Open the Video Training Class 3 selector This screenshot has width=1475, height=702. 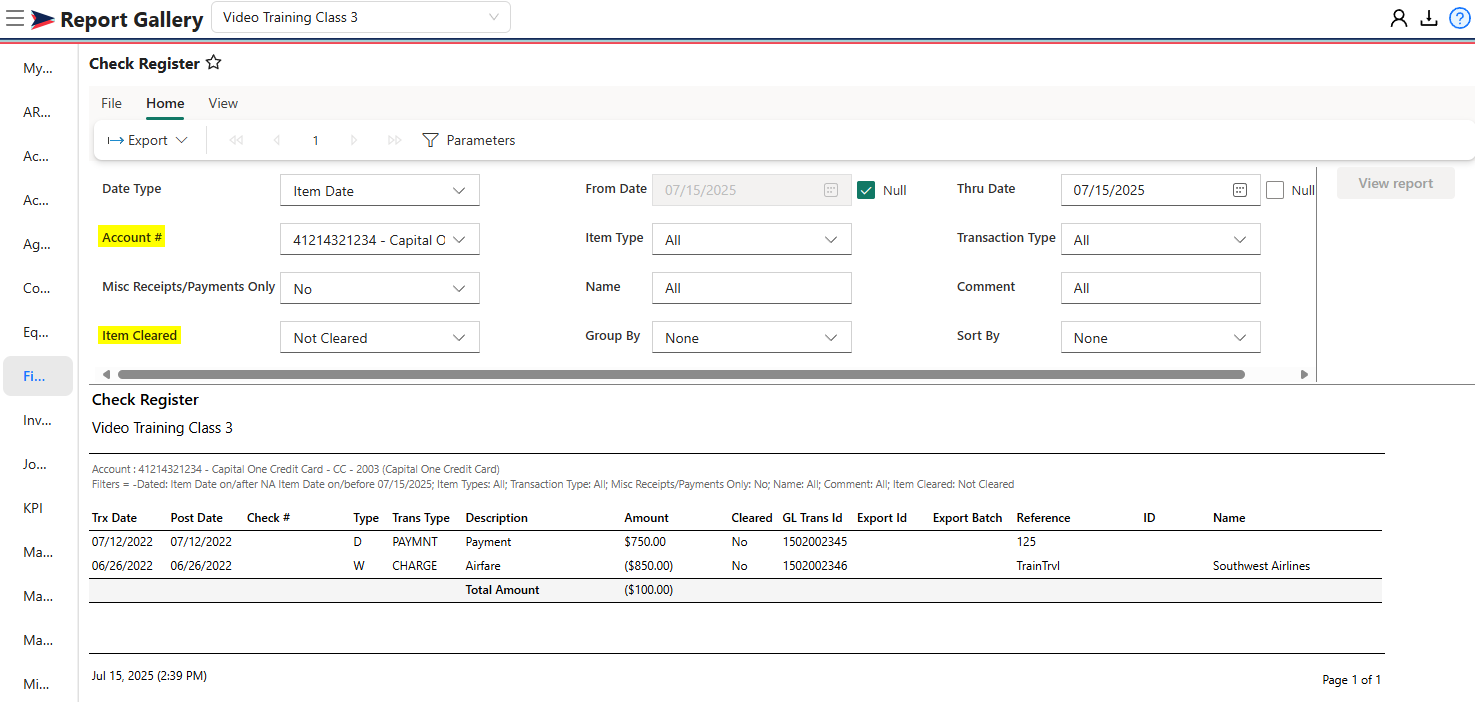click(x=361, y=17)
